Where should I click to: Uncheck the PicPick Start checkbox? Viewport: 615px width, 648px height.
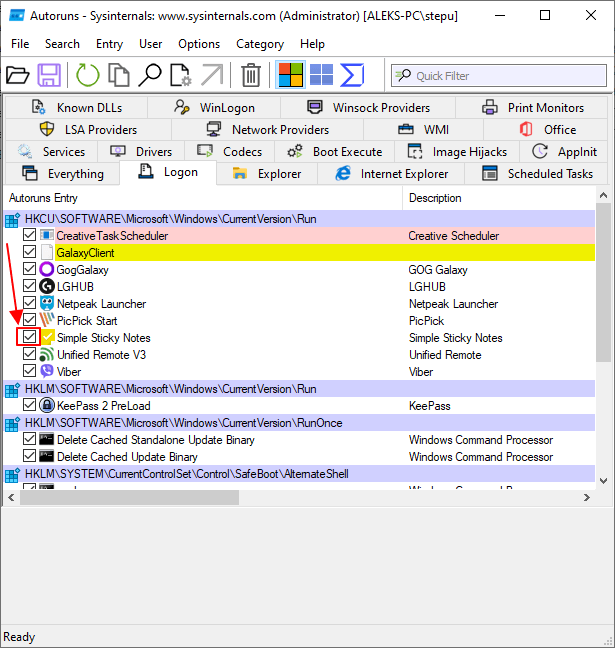(29, 319)
